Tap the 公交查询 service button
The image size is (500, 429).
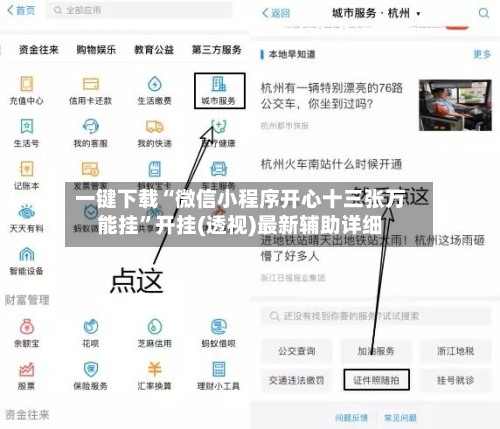tap(297, 351)
